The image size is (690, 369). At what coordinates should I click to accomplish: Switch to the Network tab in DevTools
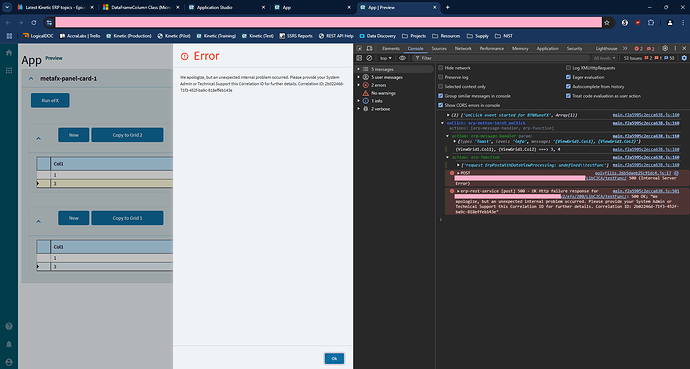(463, 48)
